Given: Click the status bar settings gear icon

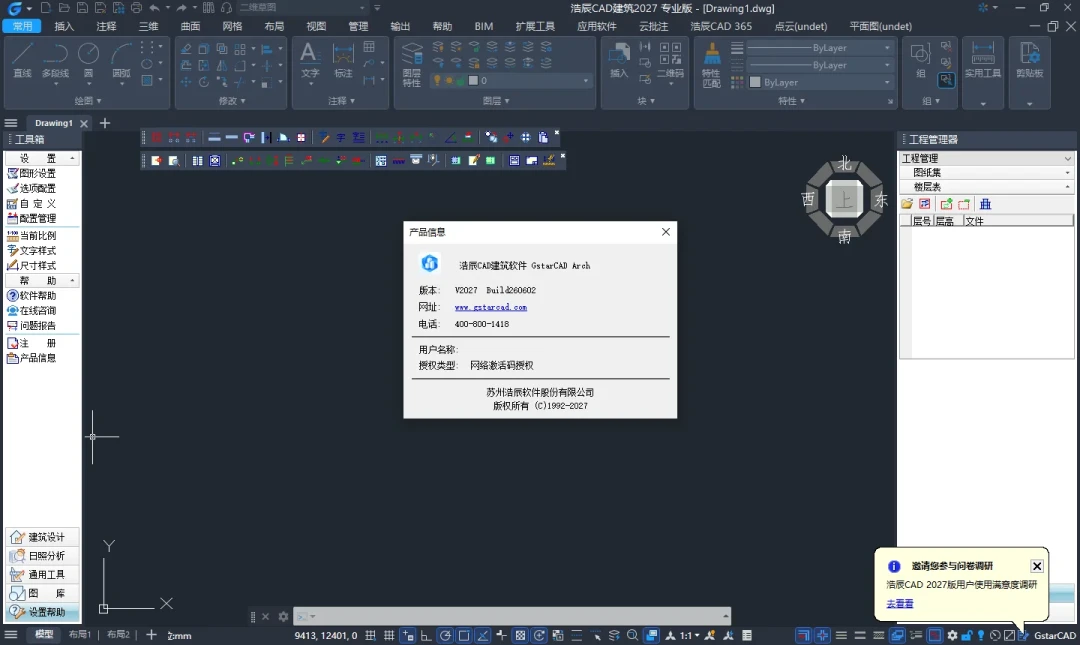Looking at the screenshot, I should coord(952,635).
